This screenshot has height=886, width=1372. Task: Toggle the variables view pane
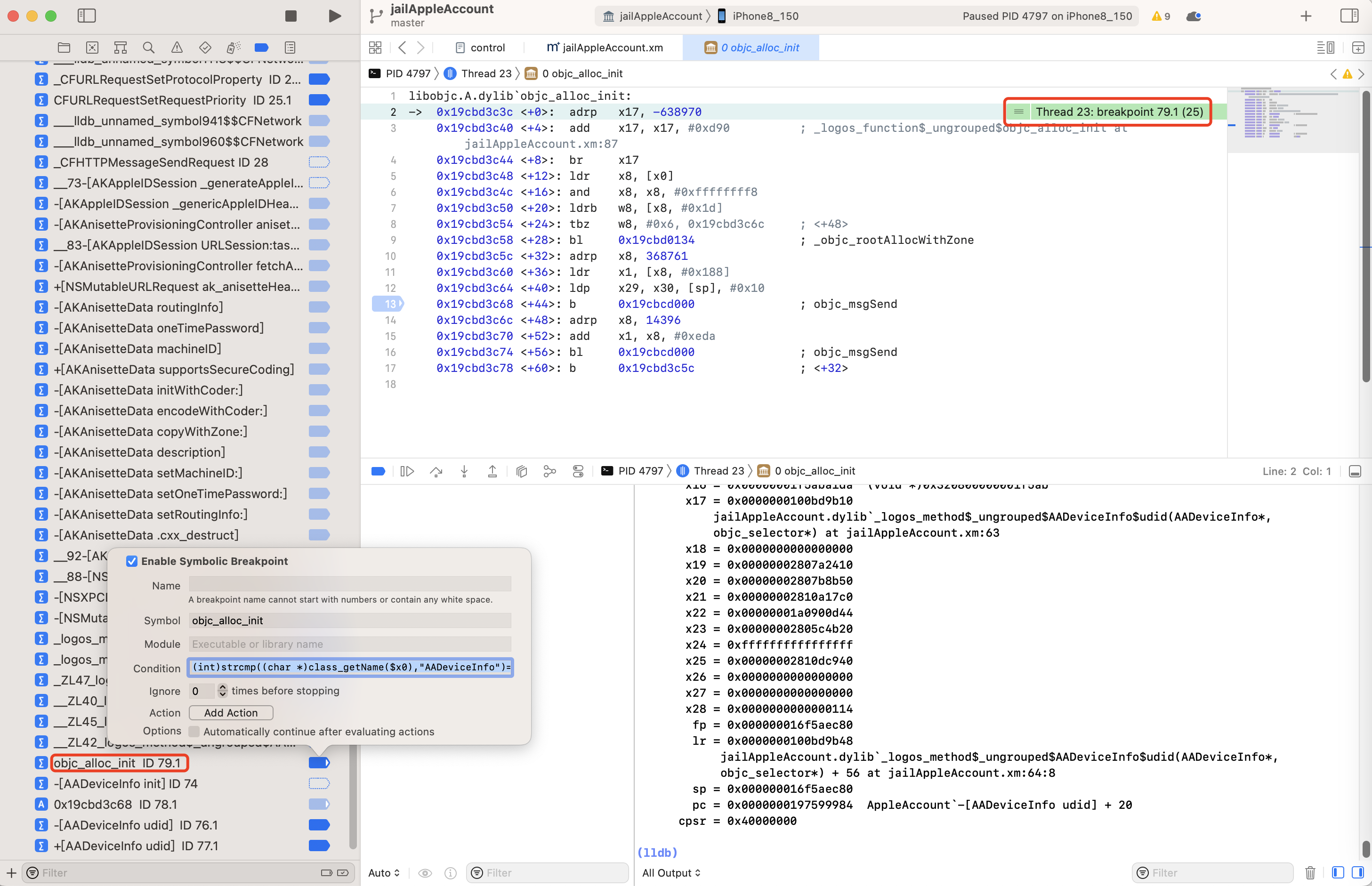[x=1338, y=873]
